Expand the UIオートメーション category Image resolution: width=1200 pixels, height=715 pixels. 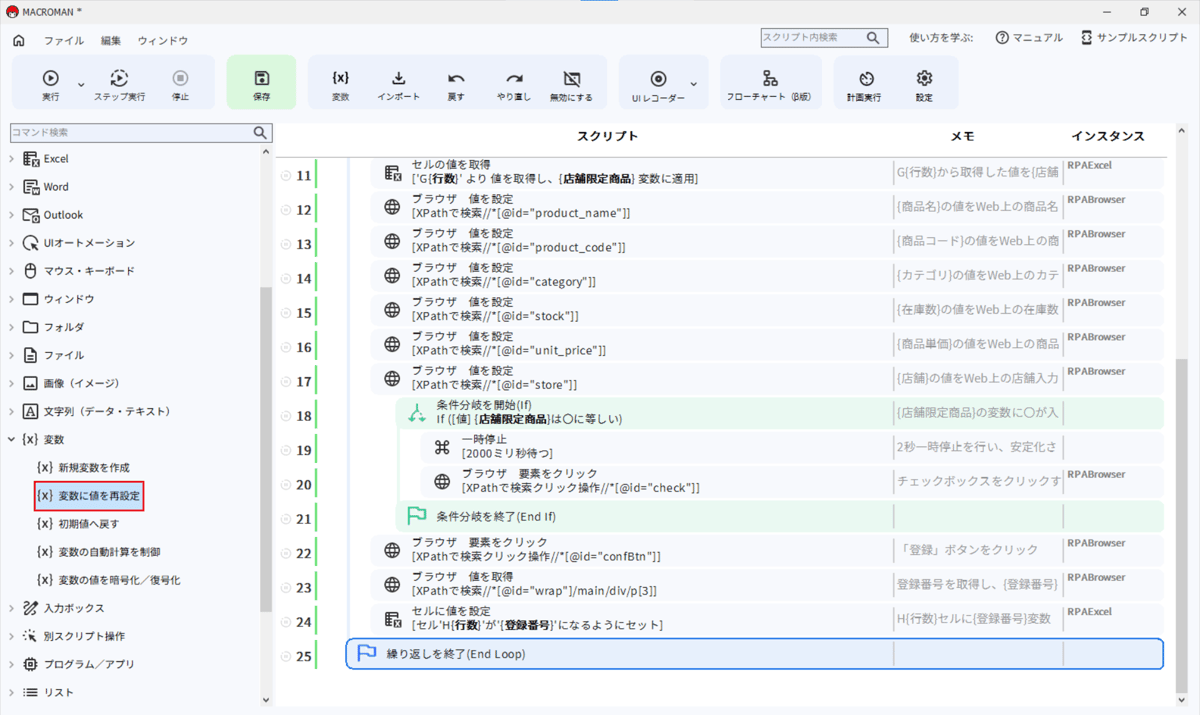tap(12, 243)
